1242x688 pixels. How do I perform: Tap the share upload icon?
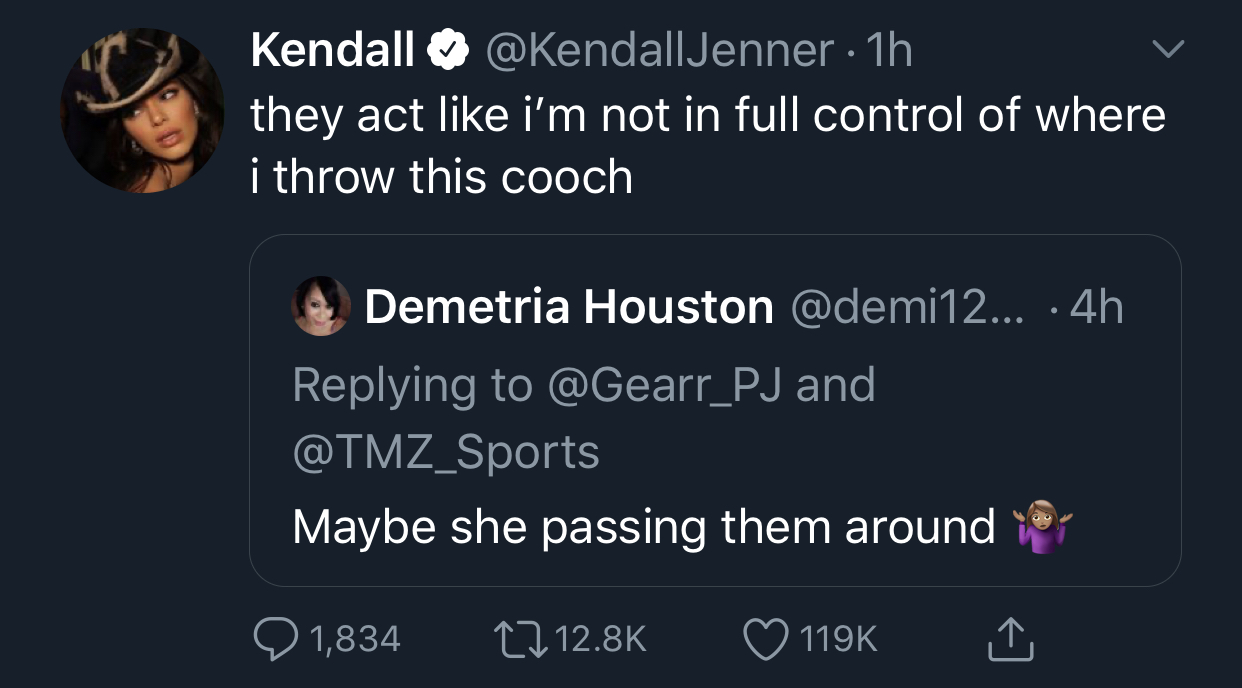(x=1010, y=638)
